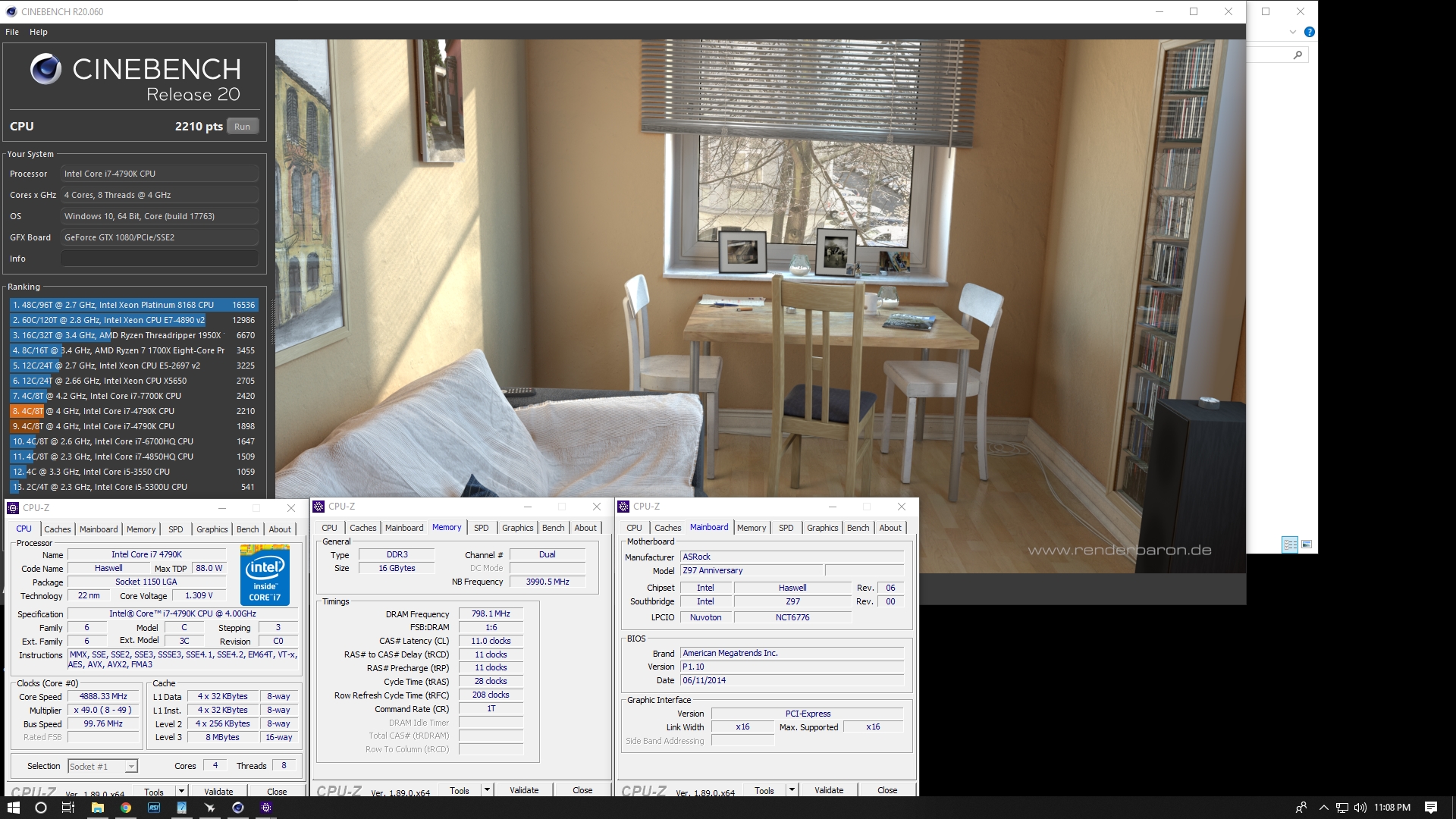The height and width of the screenshot is (819, 1456).
Task: Switch to Graphics tab in CPU-Z Mainboard window
Action: pos(822,528)
